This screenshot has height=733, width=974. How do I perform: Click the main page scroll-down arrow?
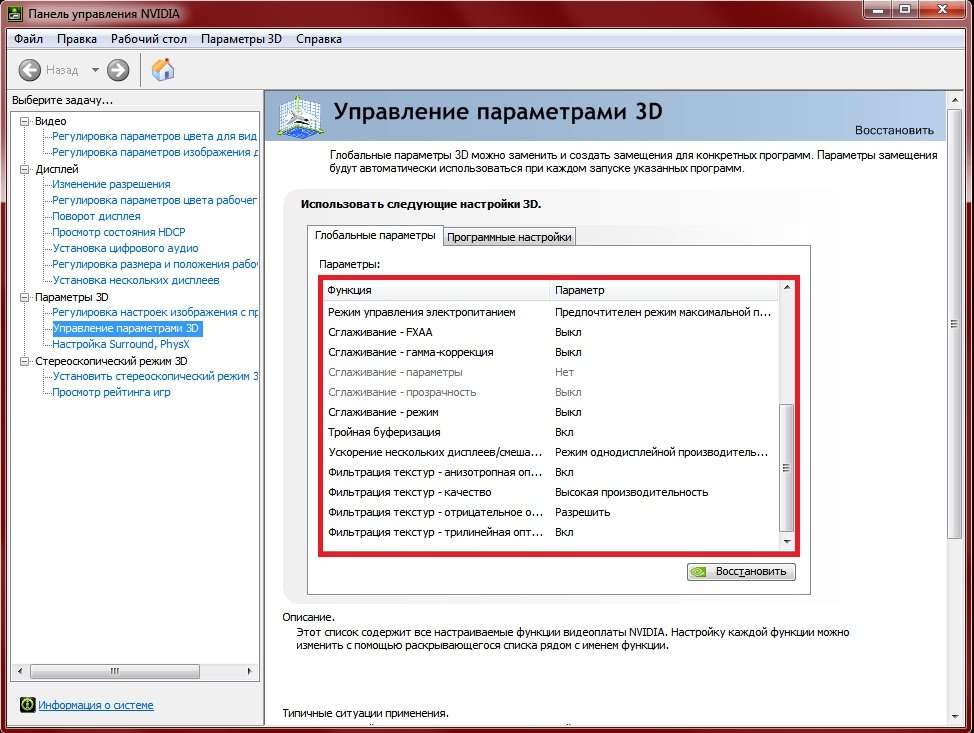point(955,717)
